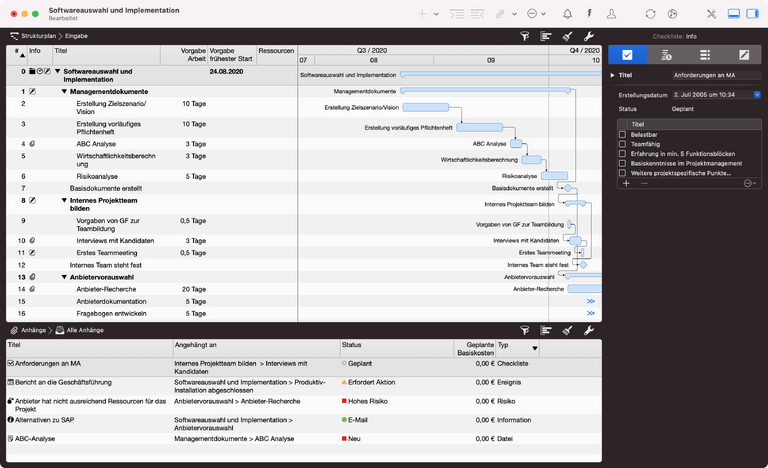Viewport: 768px width, 468px height.
Task: Open the Erstellungsdatum date dropdown
Action: (757, 95)
